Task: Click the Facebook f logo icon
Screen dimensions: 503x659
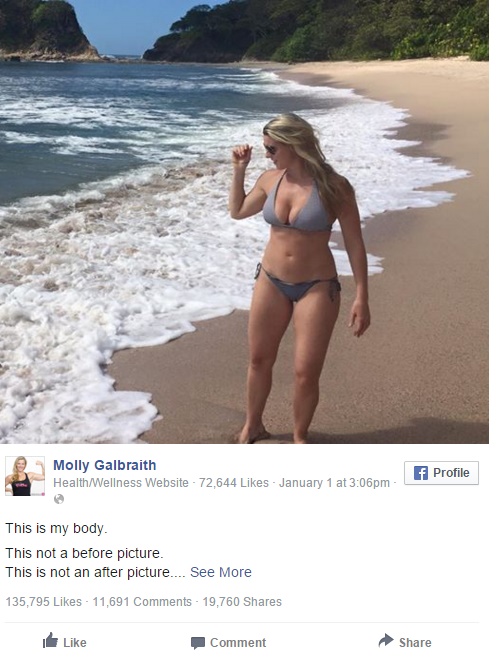Action: (x=420, y=473)
